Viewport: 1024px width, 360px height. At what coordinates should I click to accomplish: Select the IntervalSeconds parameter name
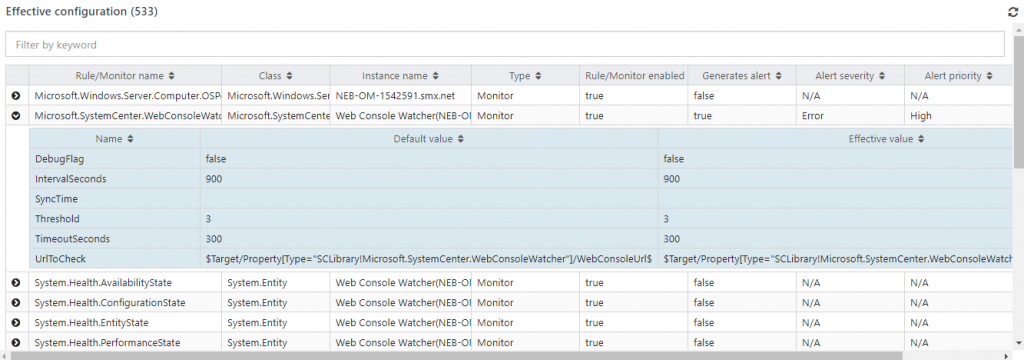click(x=71, y=179)
